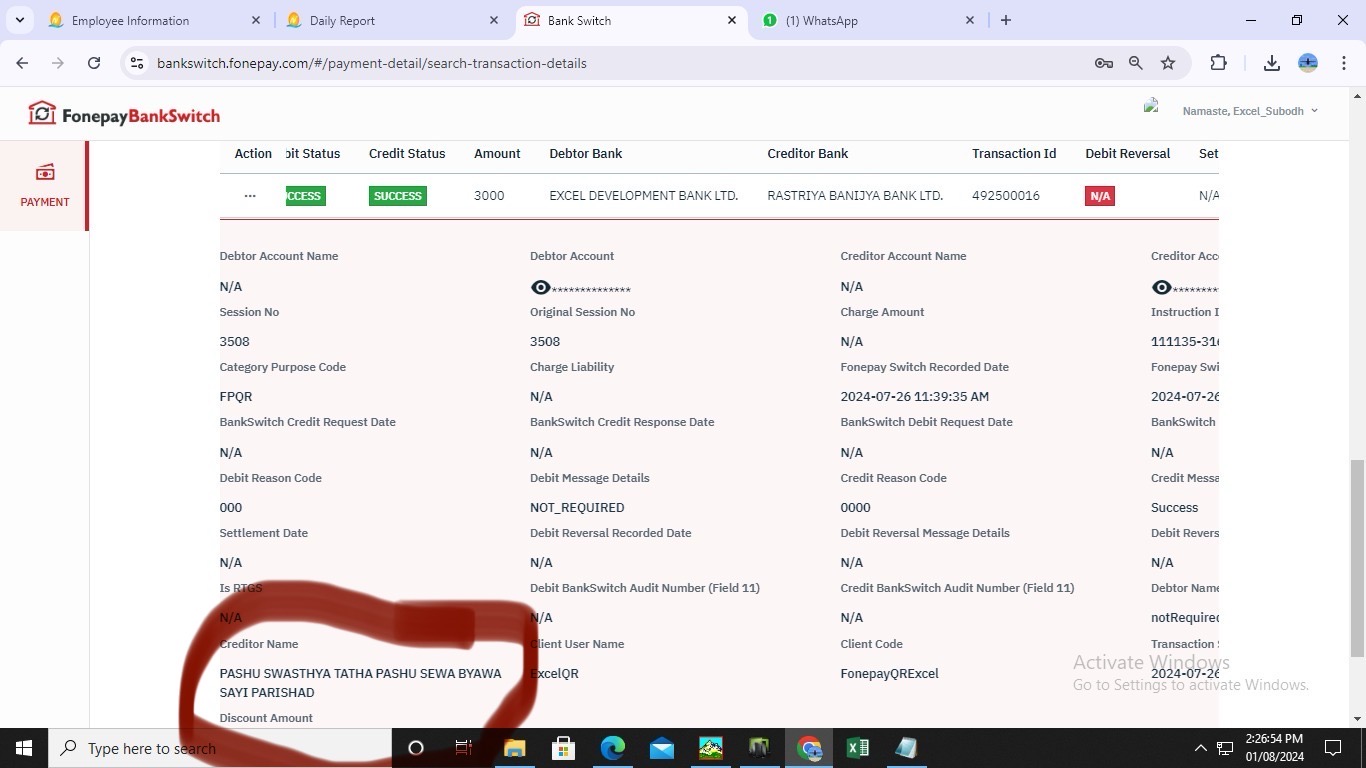Sort by the Creditor Bank column header

click(808, 154)
